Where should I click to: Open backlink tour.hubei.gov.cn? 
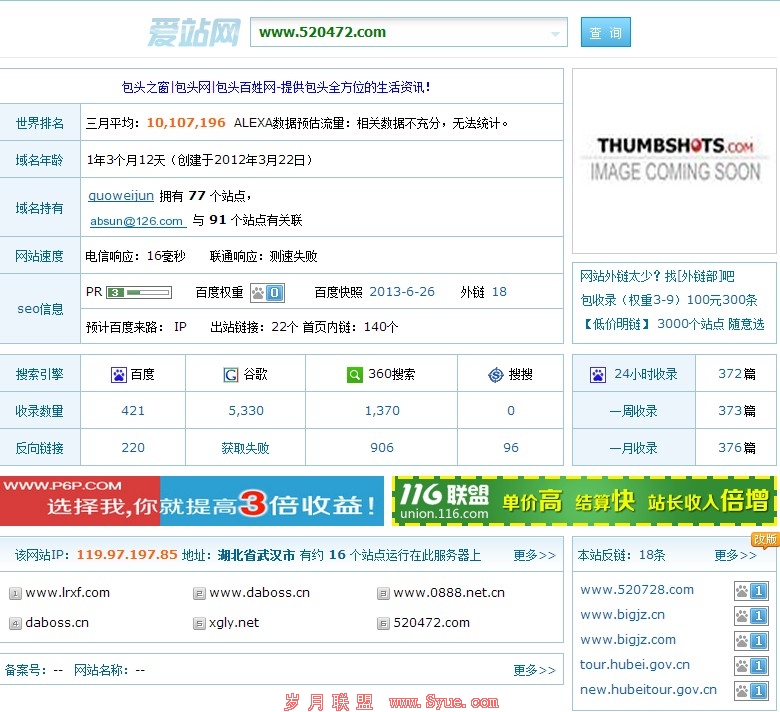[x=635, y=664]
